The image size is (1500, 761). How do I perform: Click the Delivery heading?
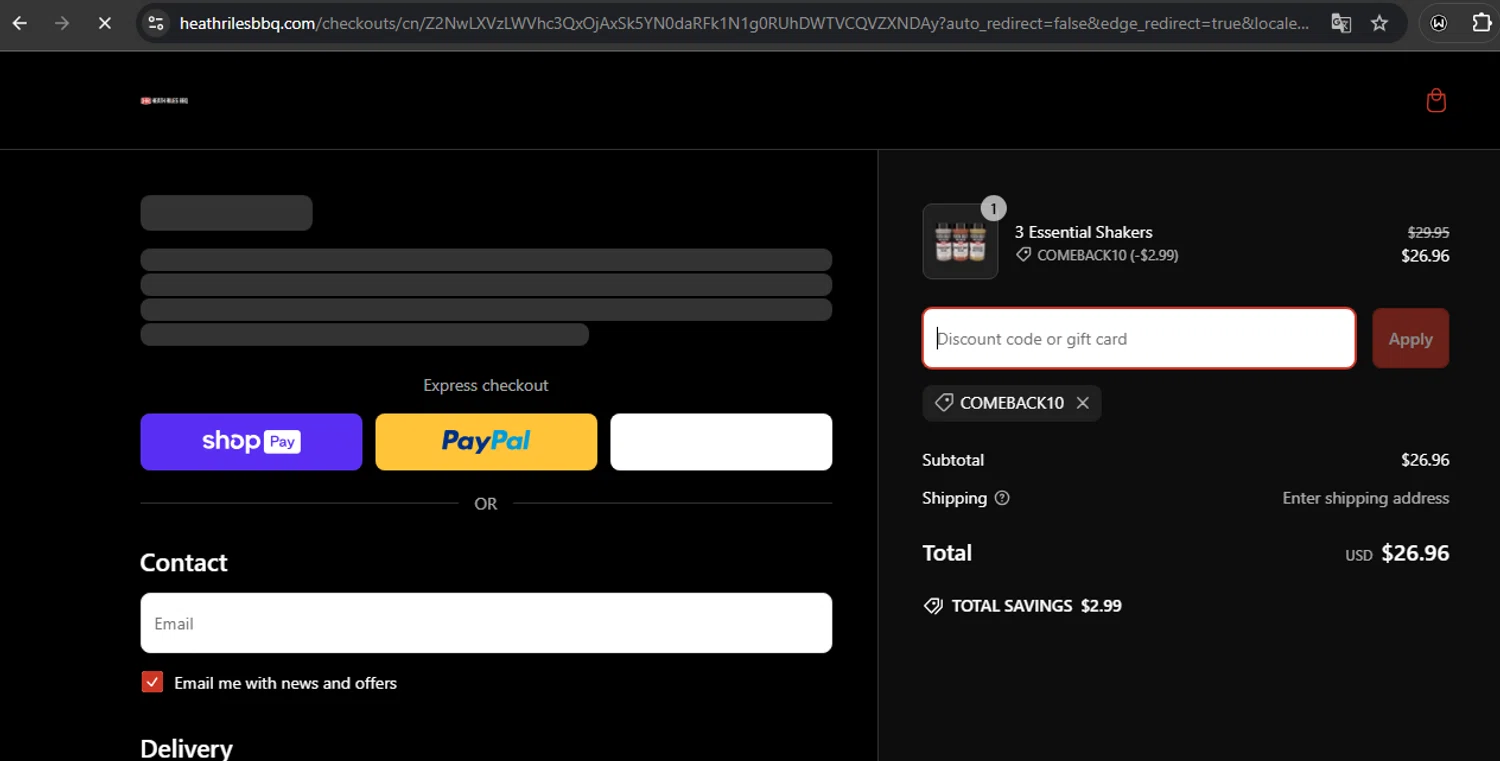tap(186, 748)
